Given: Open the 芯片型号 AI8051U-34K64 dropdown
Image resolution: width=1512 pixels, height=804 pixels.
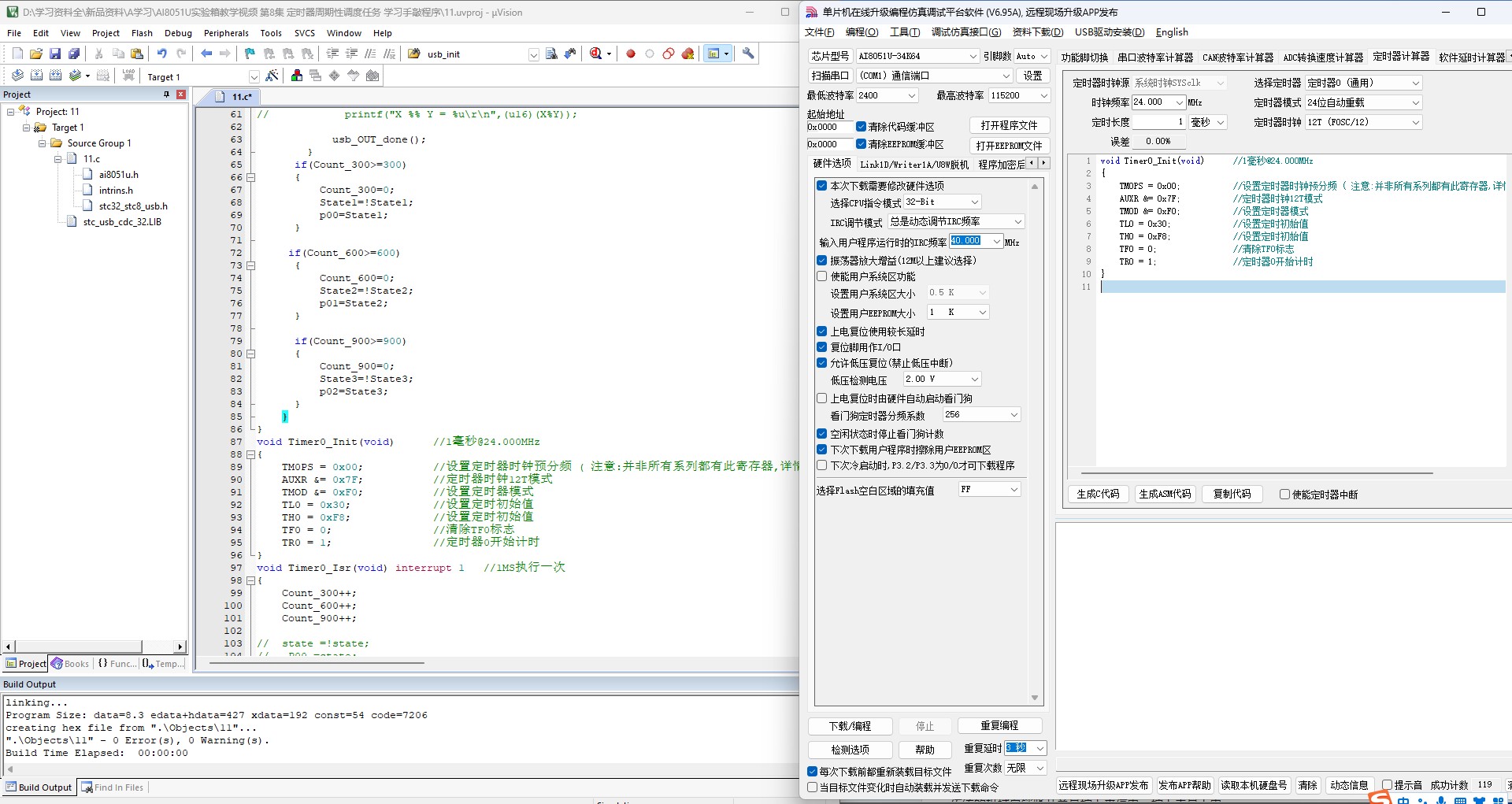Looking at the screenshot, I should click(x=917, y=56).
